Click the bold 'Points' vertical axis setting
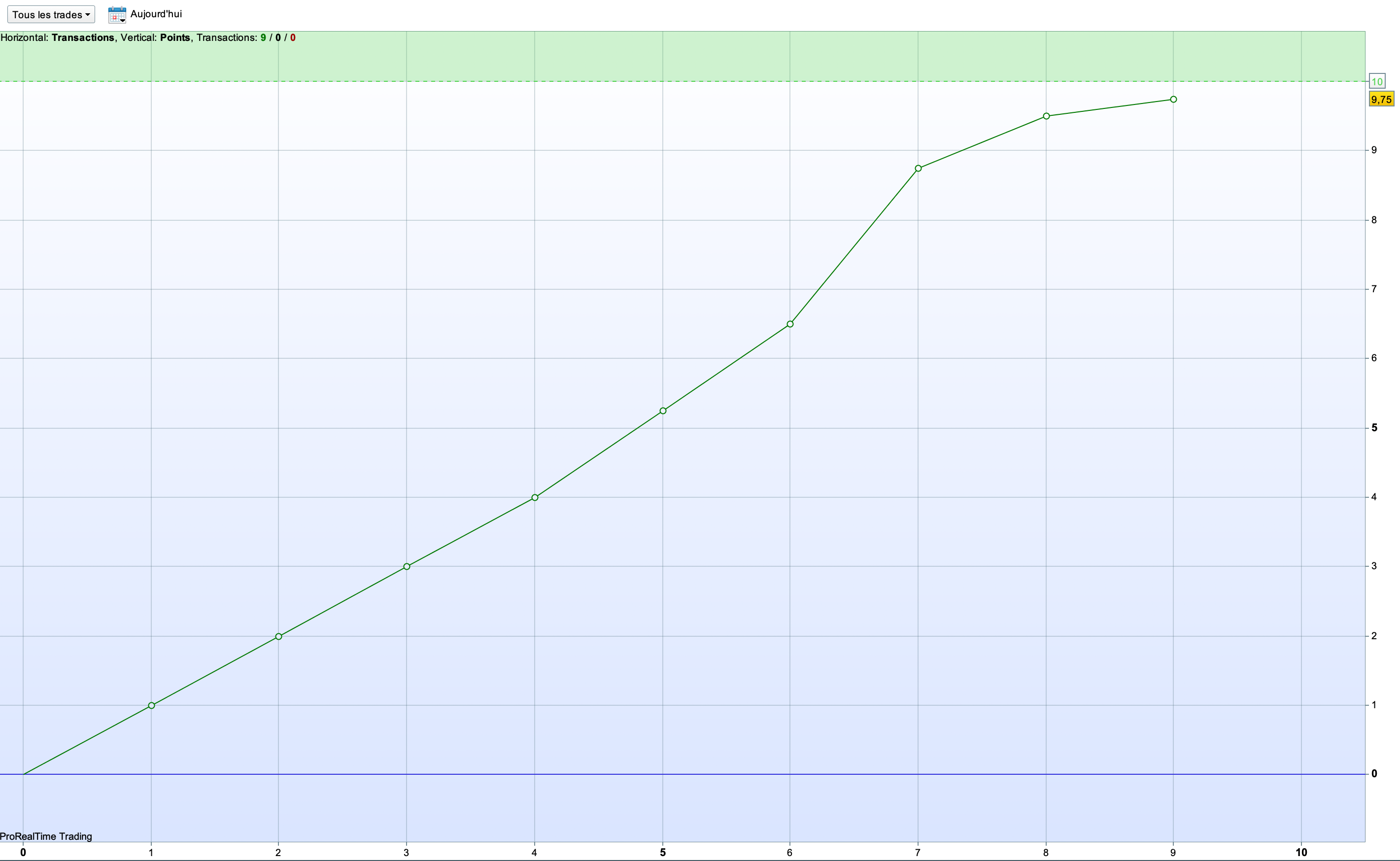Screen dimensions: 1400x861 (175, 37)
